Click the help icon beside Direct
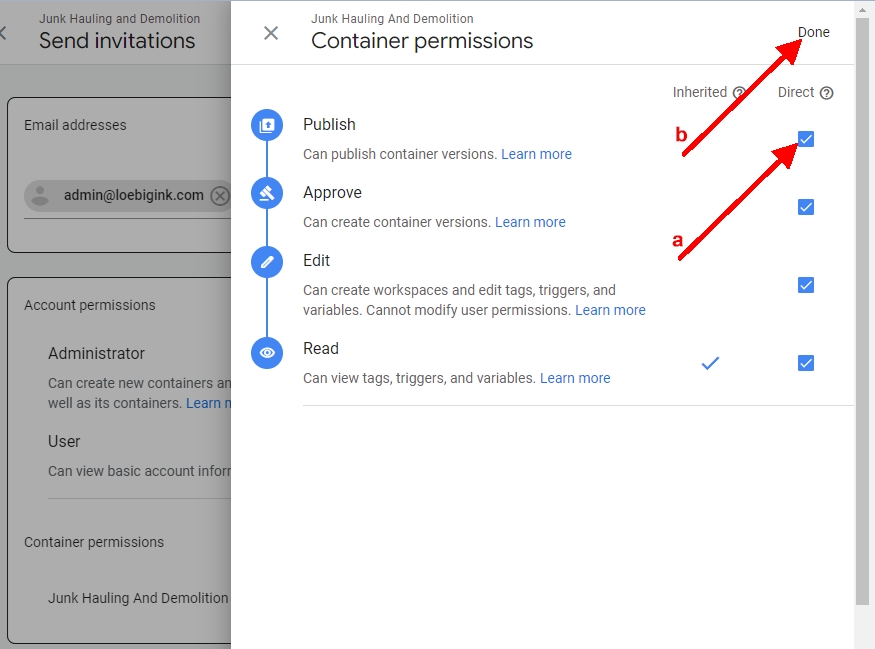The height and width of the screenshot is (649, 875). 826,93
